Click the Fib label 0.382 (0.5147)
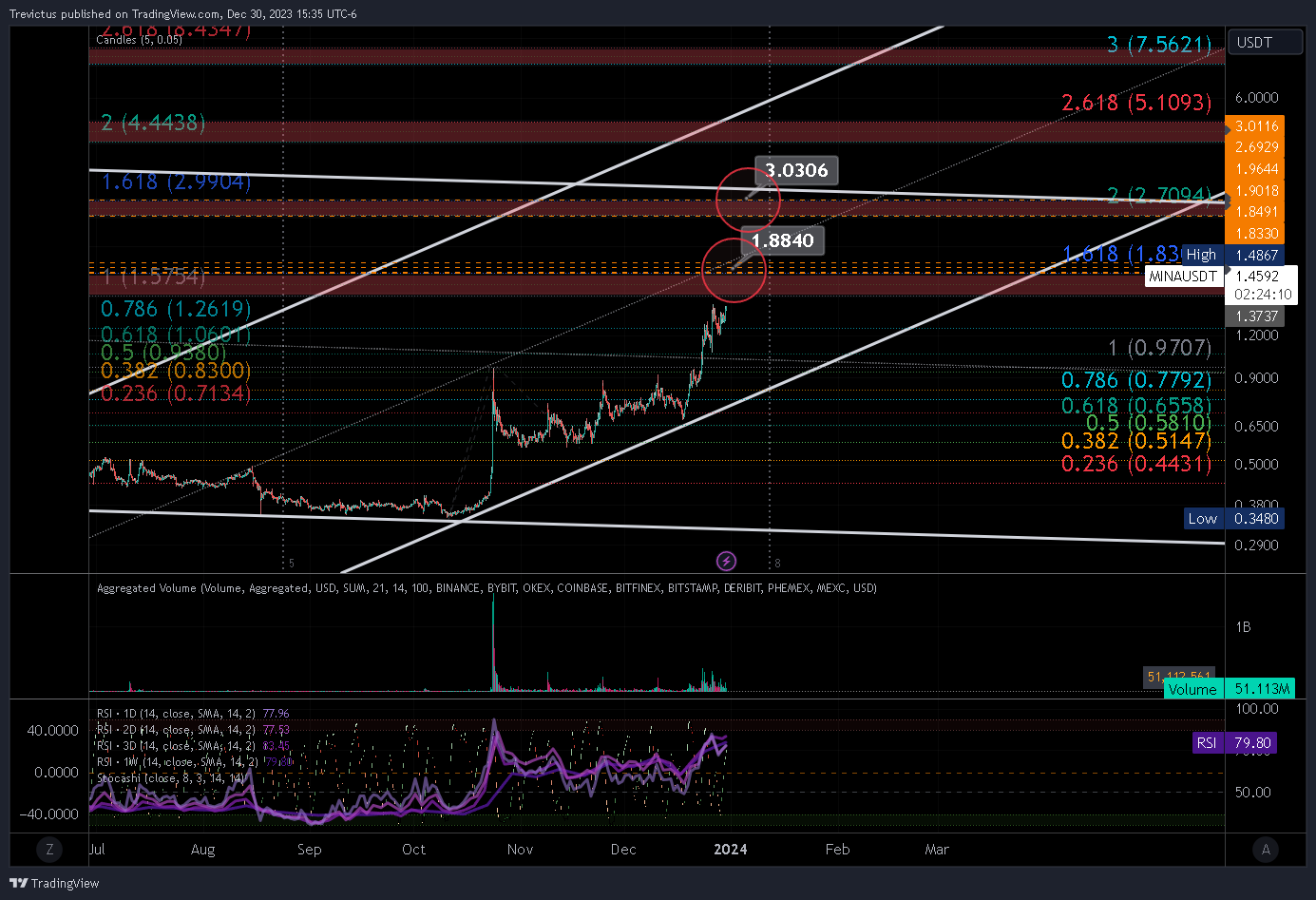 click(1136, 441)
